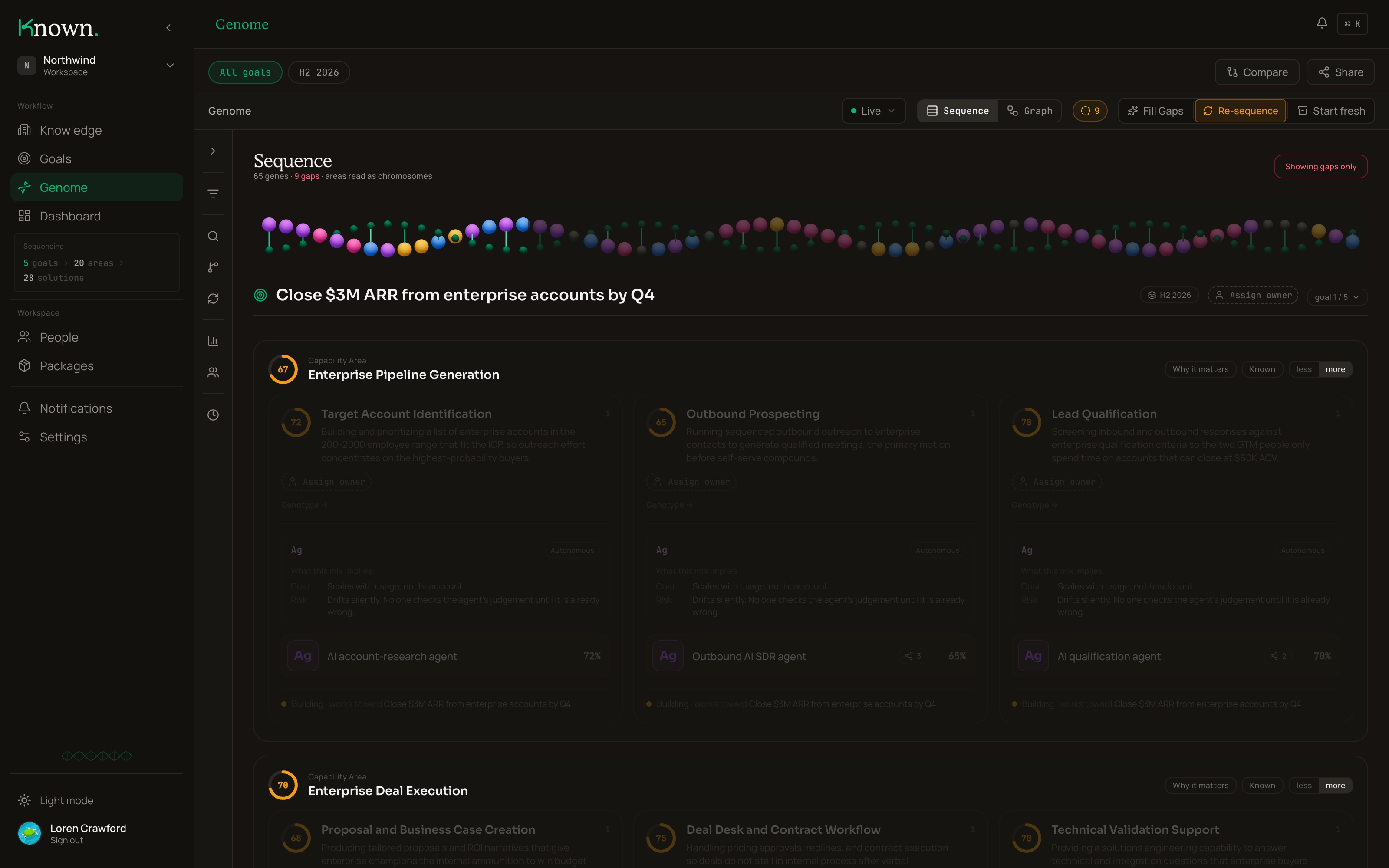Click the Re-sequence button
Screen dimensions: 1389x868
click(x=1241, y=111)
